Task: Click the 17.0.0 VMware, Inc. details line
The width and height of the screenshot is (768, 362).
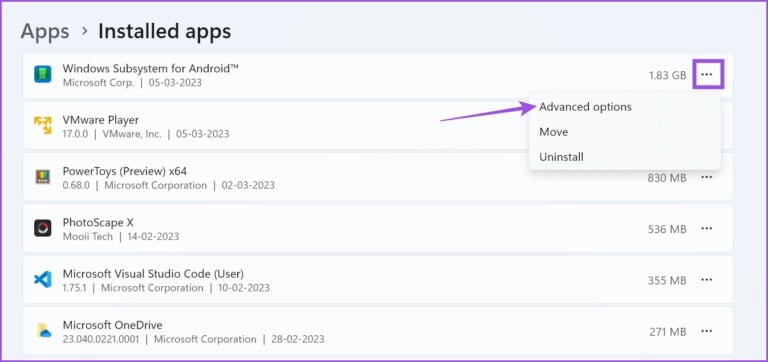Action: (x=146, y=134)
